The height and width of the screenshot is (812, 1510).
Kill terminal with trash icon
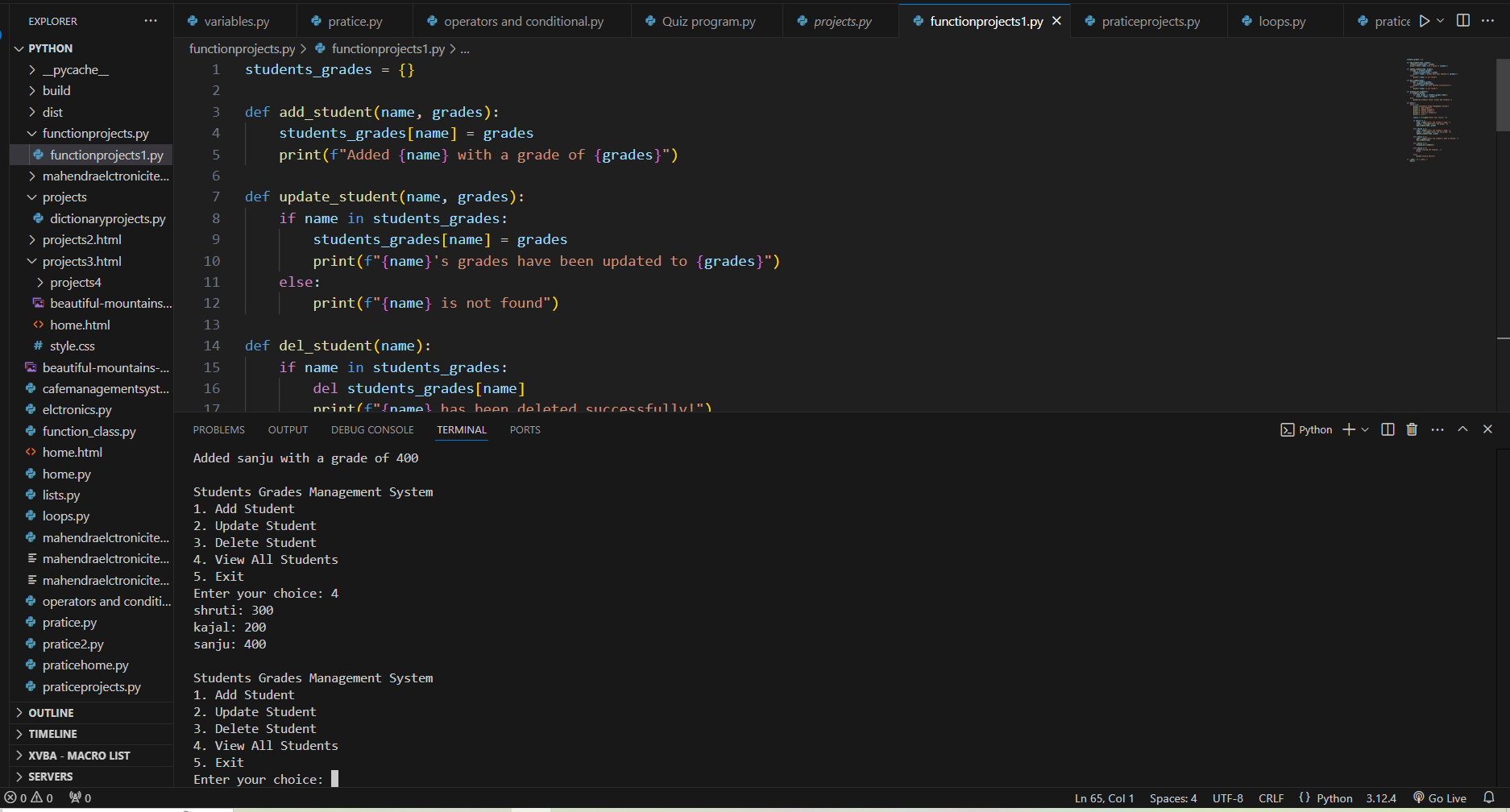coord(1412,429)
